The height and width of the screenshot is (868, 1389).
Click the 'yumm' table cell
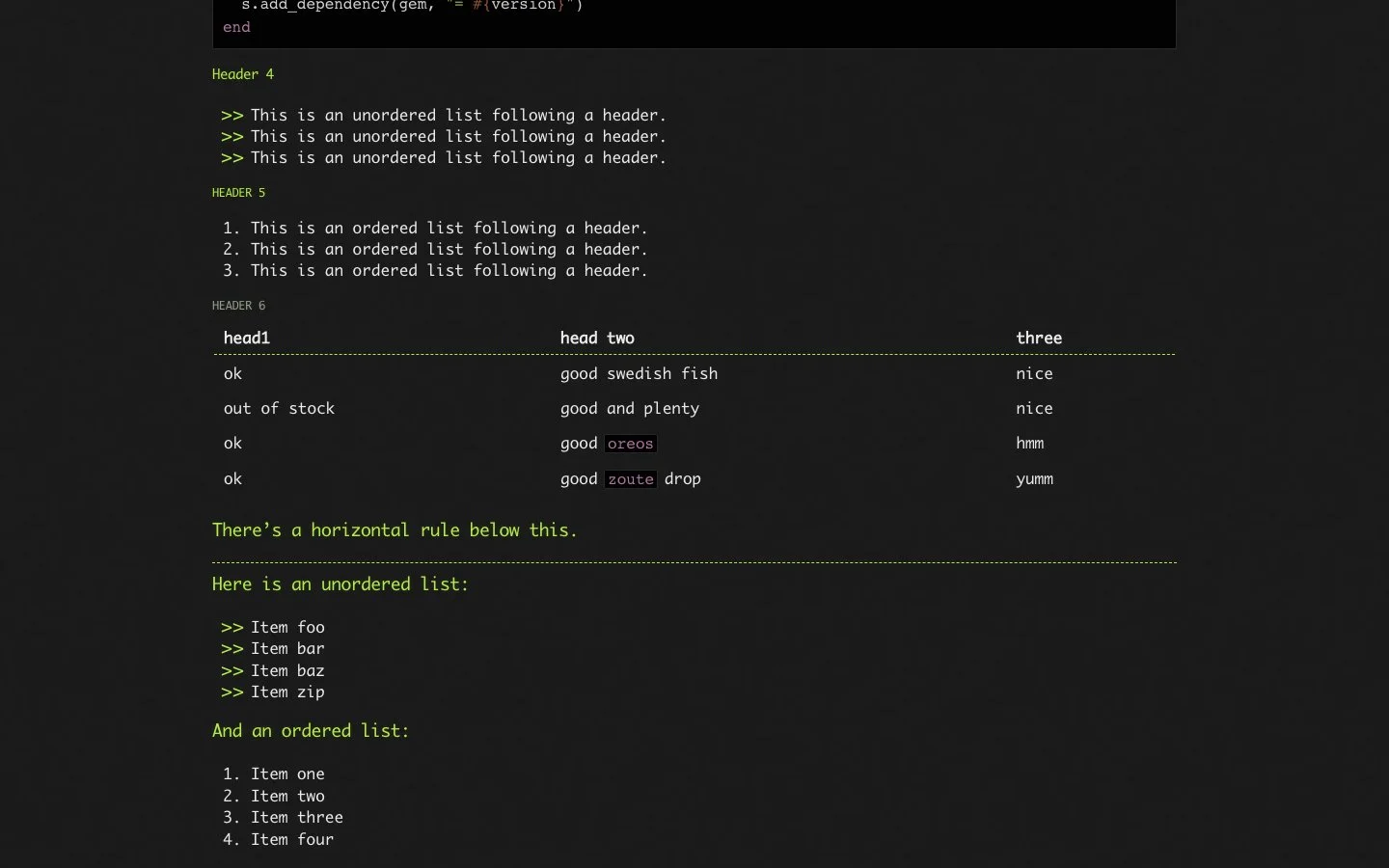point(1034,479)
